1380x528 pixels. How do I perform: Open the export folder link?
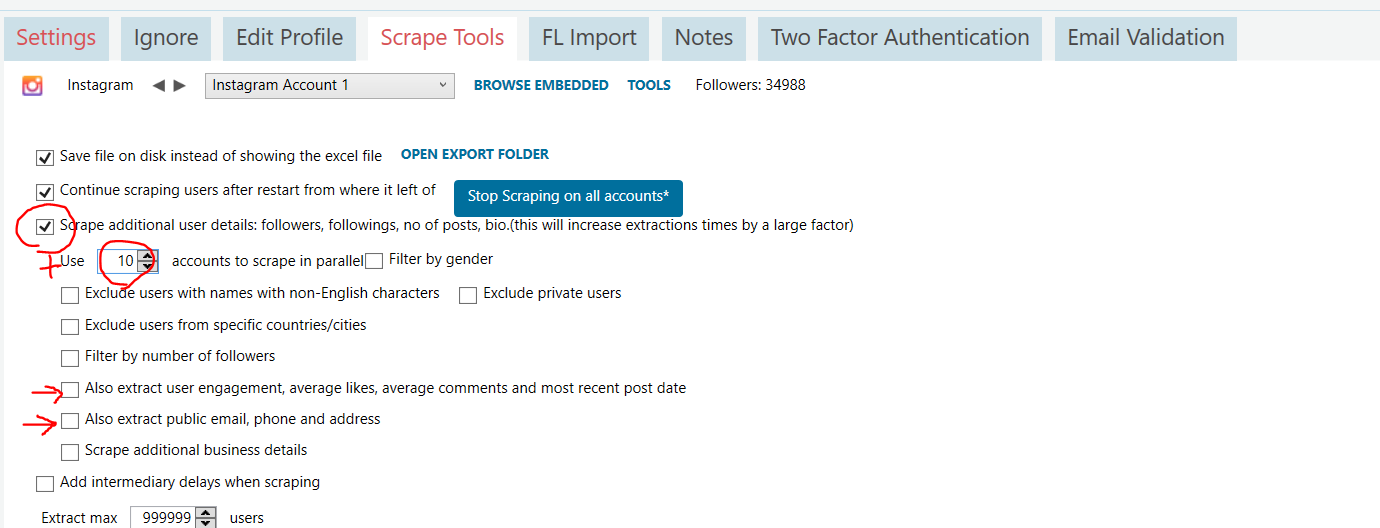click(x=475, y=155)
